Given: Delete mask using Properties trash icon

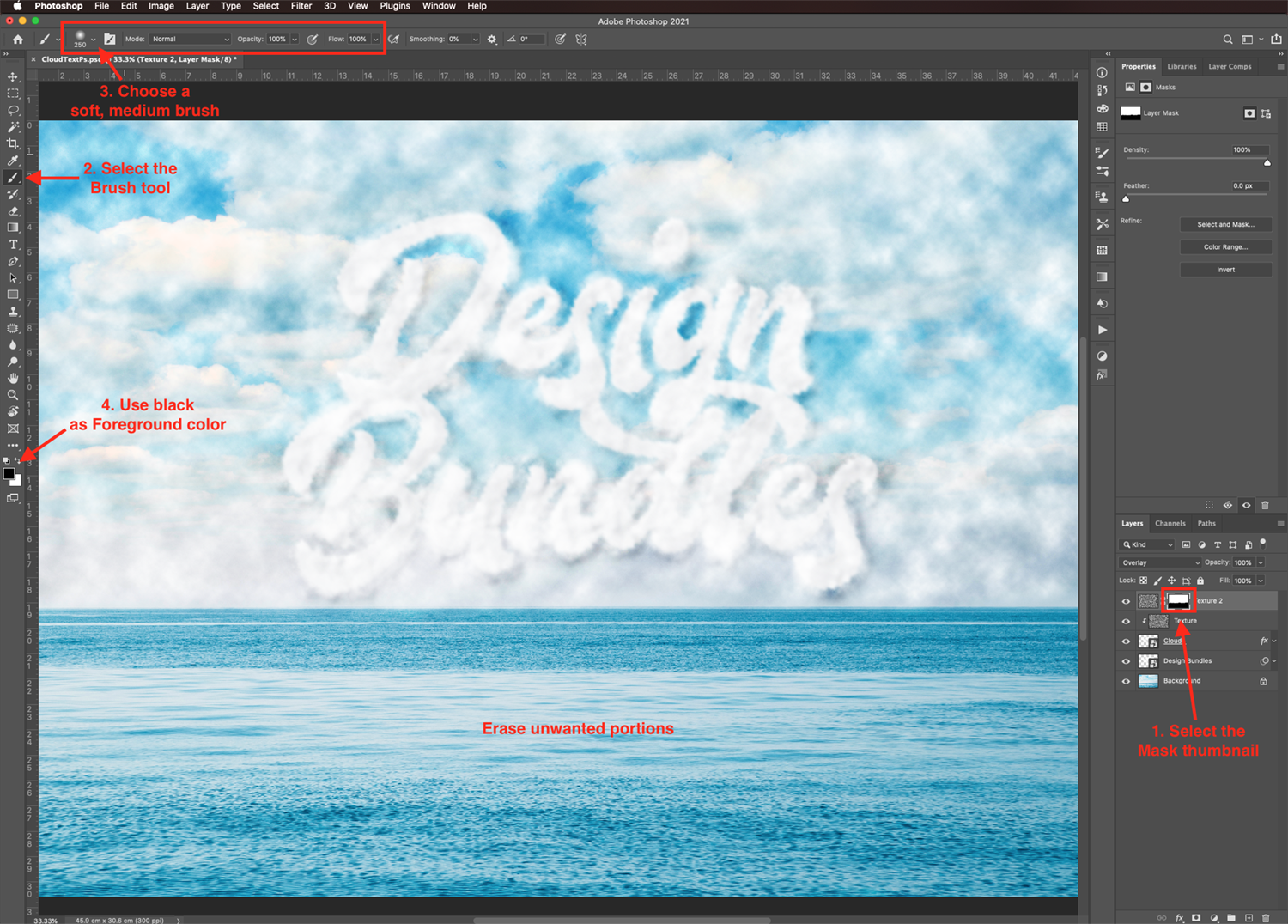Looking at the screenshot, I should (x=1265, y=505).
